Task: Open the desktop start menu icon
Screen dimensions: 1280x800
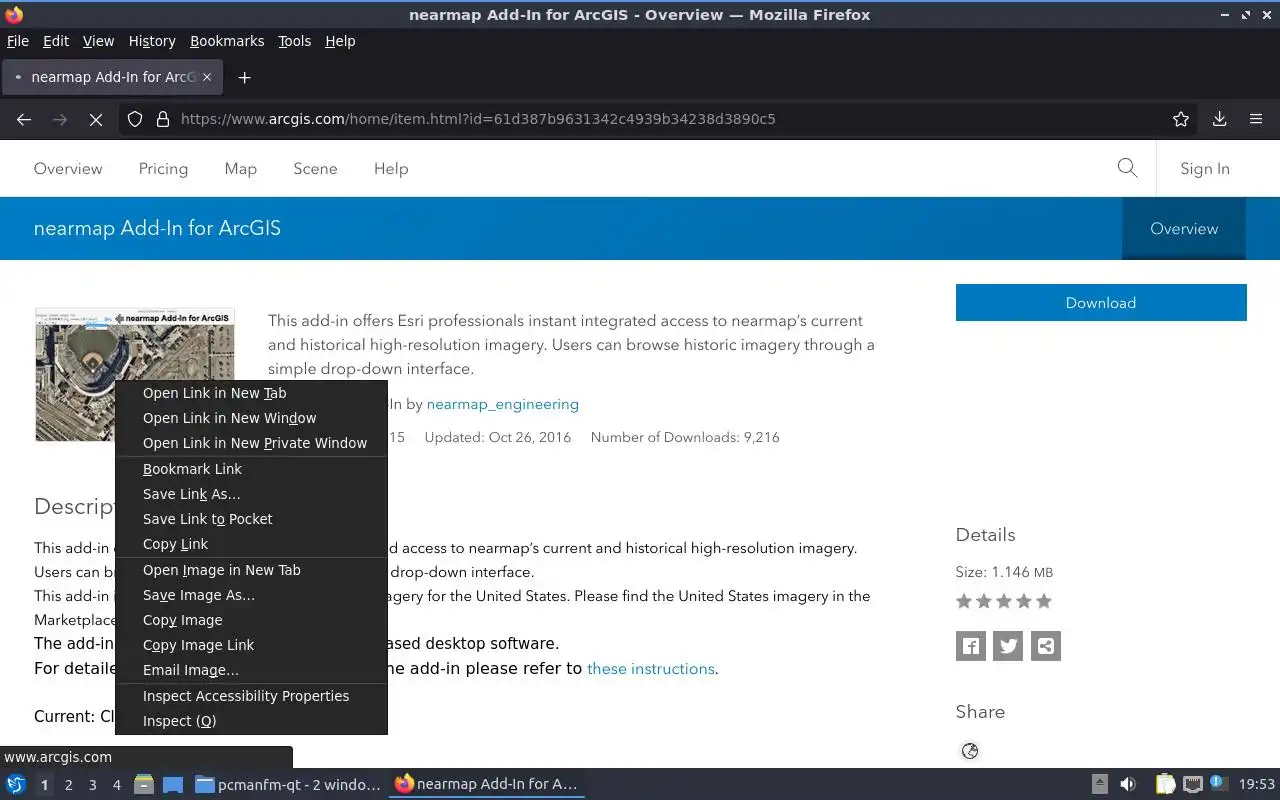Action: click(x=16, y=784)
